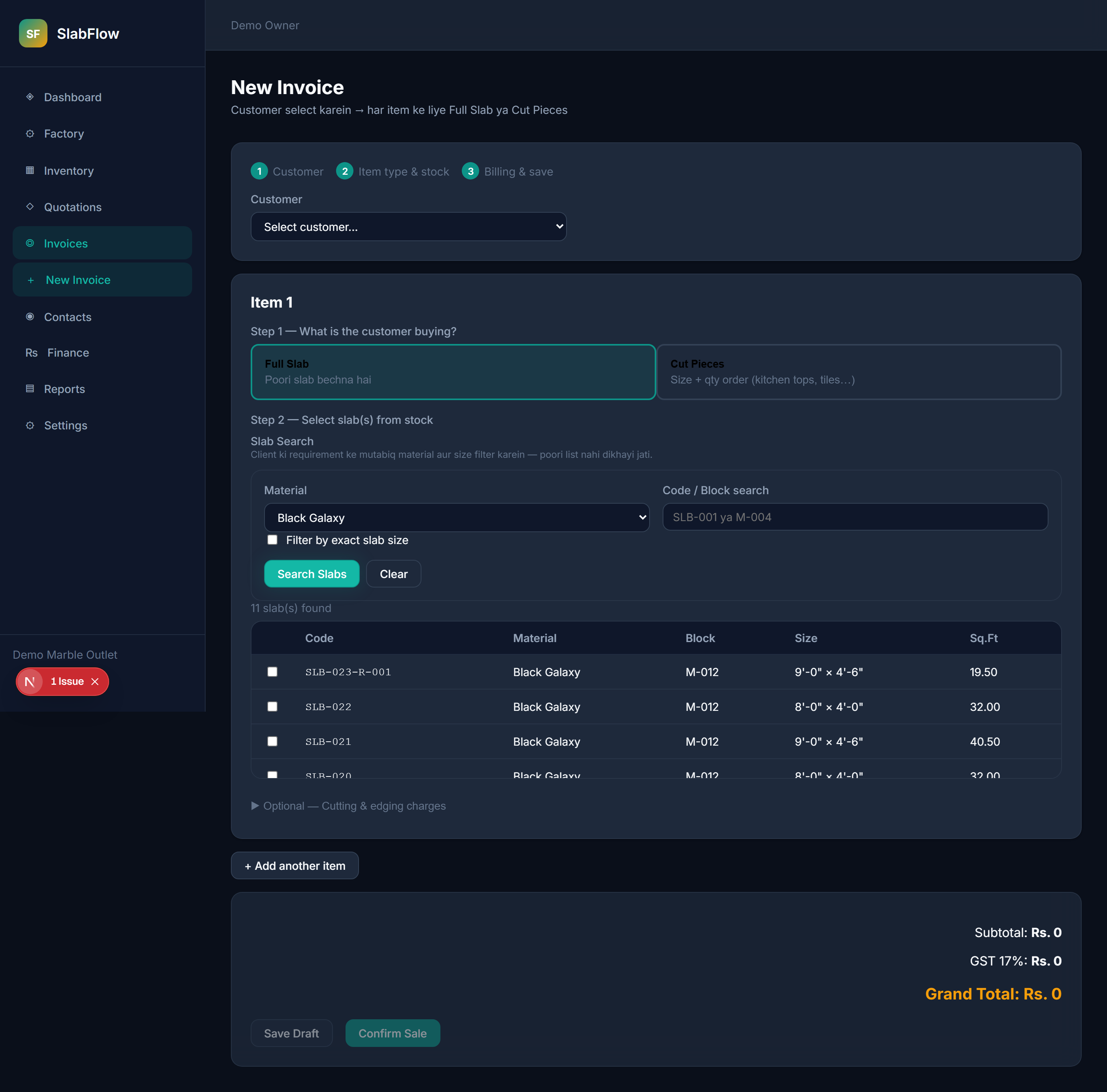Open the Contacts page
1107x1092 pixels.
click(102, 317)
